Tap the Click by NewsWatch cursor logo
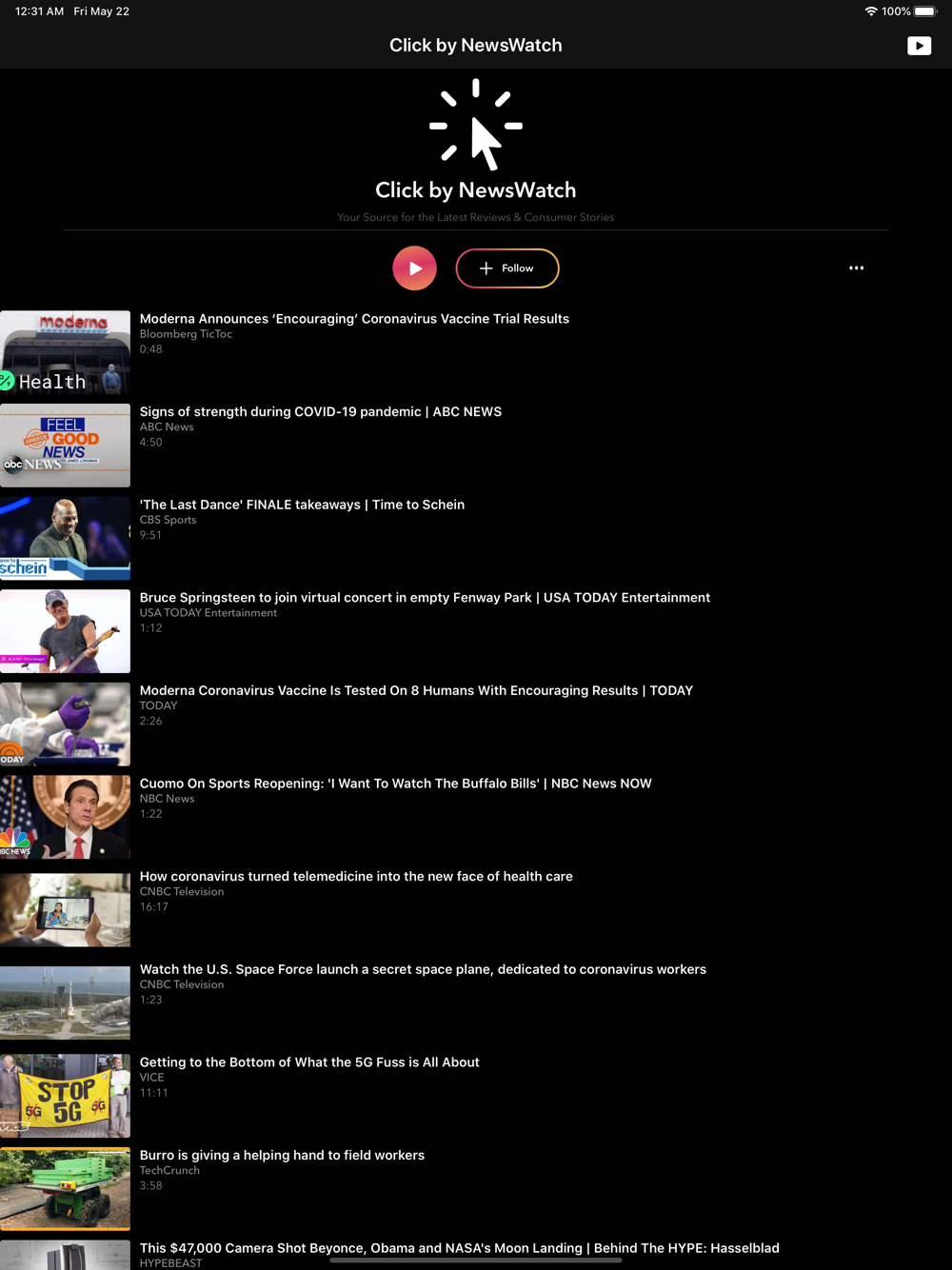The image size is (952, 1270). pos(476,125)
